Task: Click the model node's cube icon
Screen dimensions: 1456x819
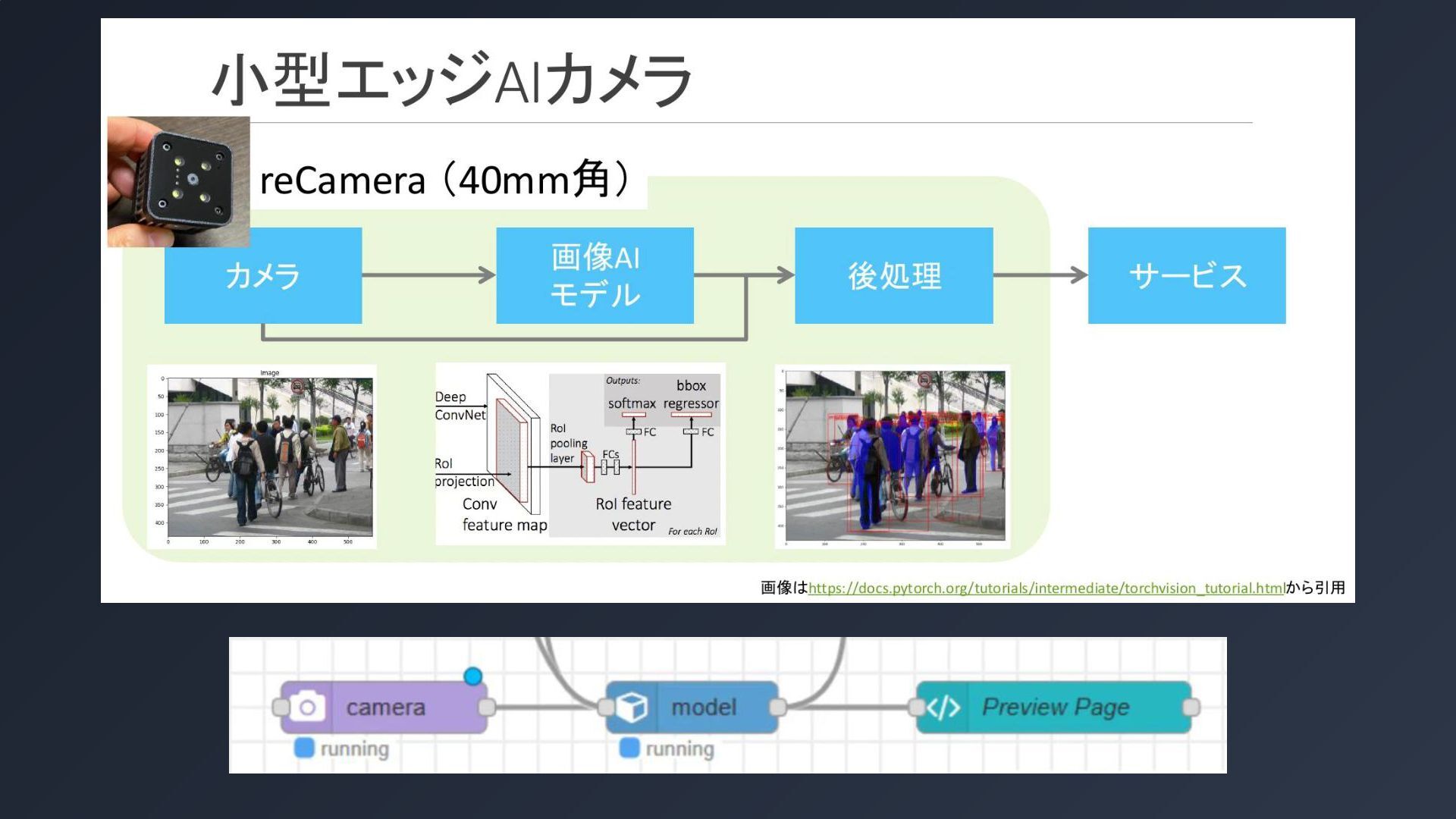Action: pyautogui.click(x=632, y=708)
